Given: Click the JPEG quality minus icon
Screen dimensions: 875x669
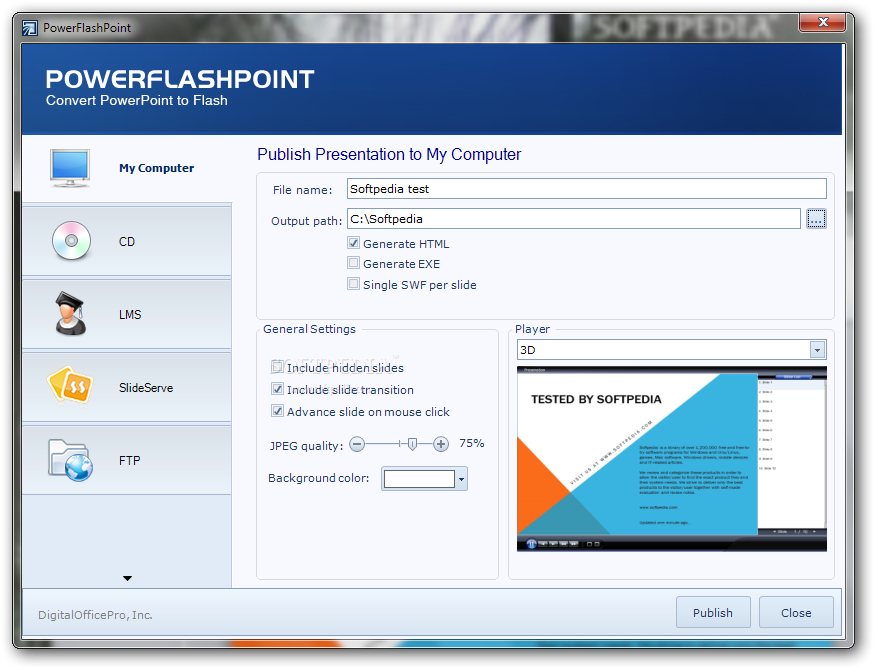Looking at the screenshot, I should pos(357,444).
